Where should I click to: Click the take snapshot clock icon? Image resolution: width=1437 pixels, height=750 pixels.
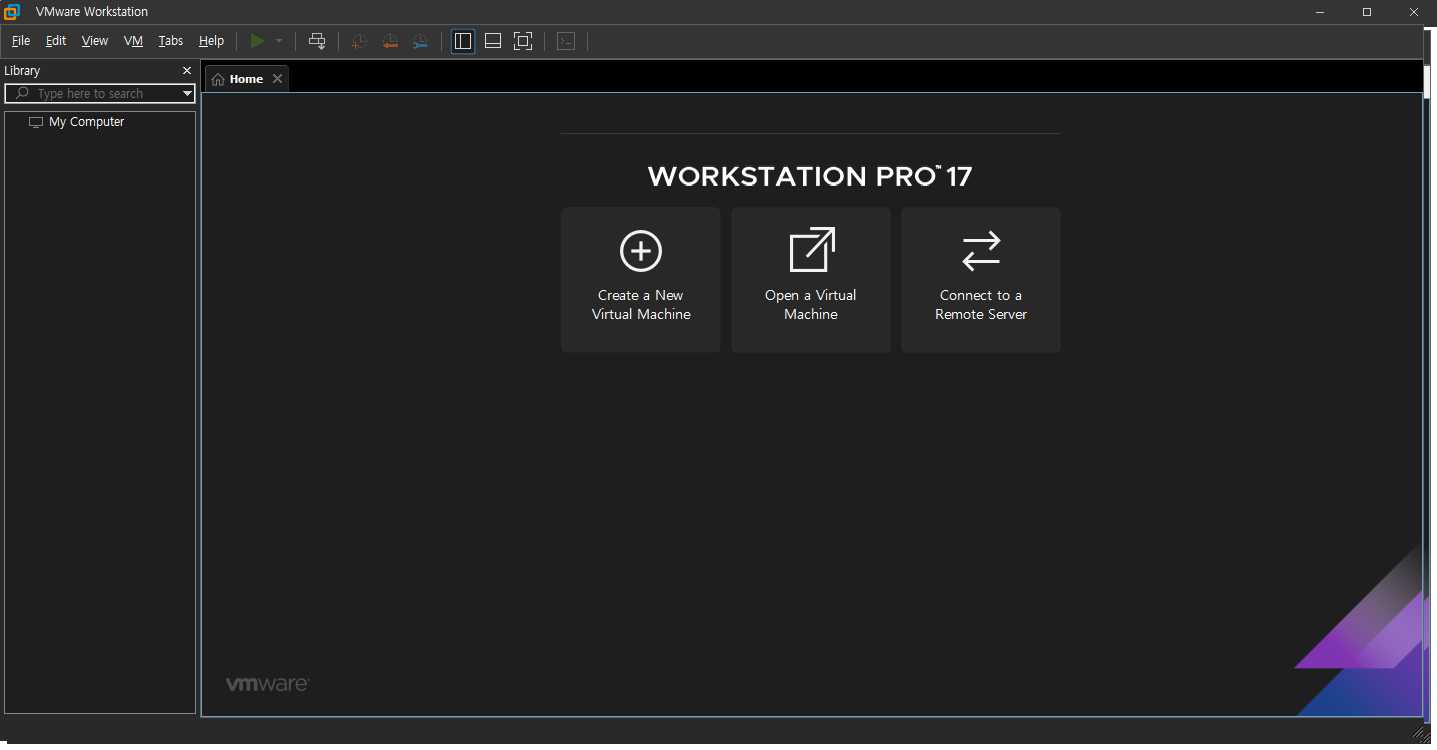pyautogui.click(x=359, y=41)
